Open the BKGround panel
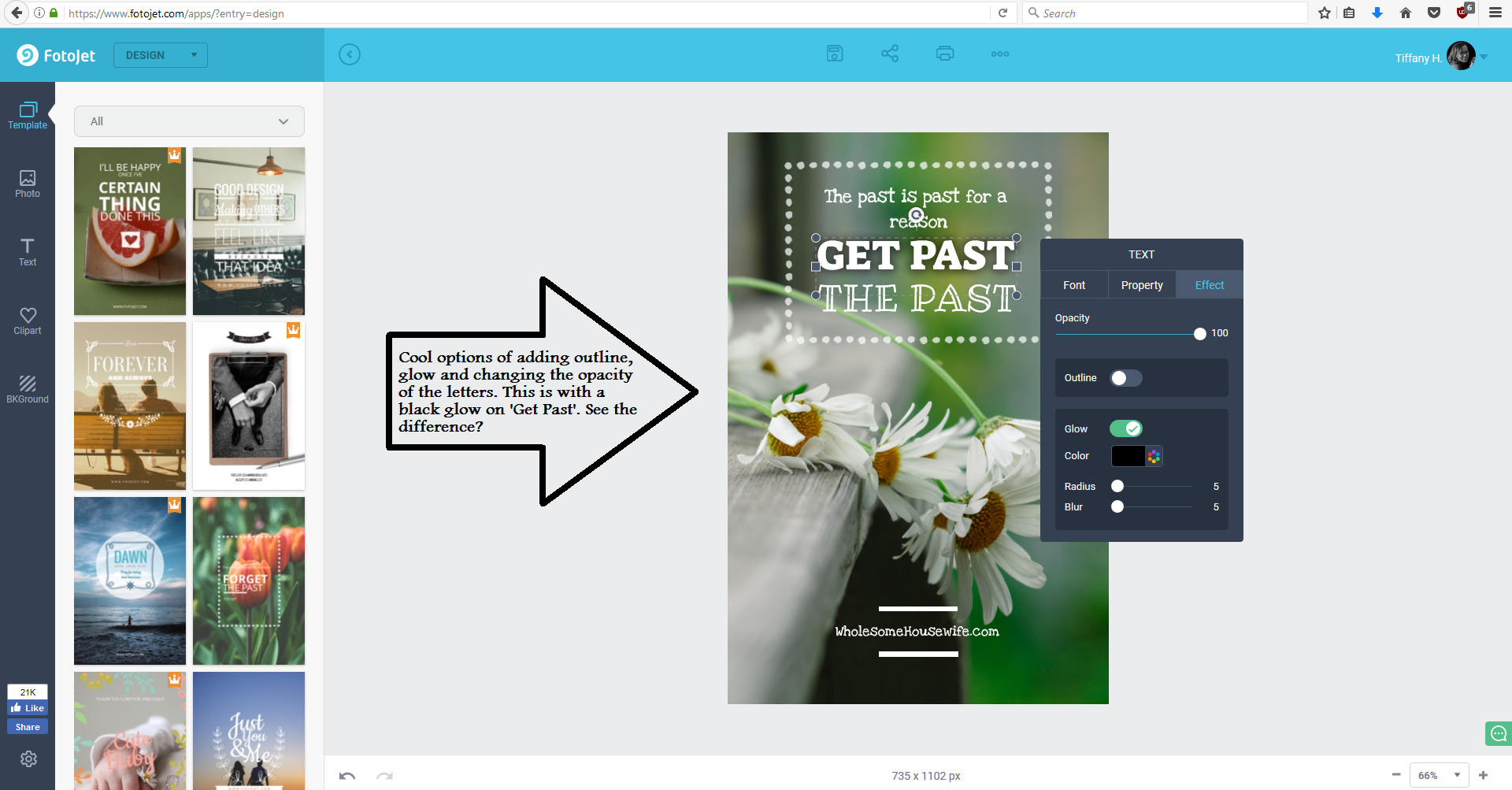This screenshot has width=1512, height=790. (x=28, y=390)
